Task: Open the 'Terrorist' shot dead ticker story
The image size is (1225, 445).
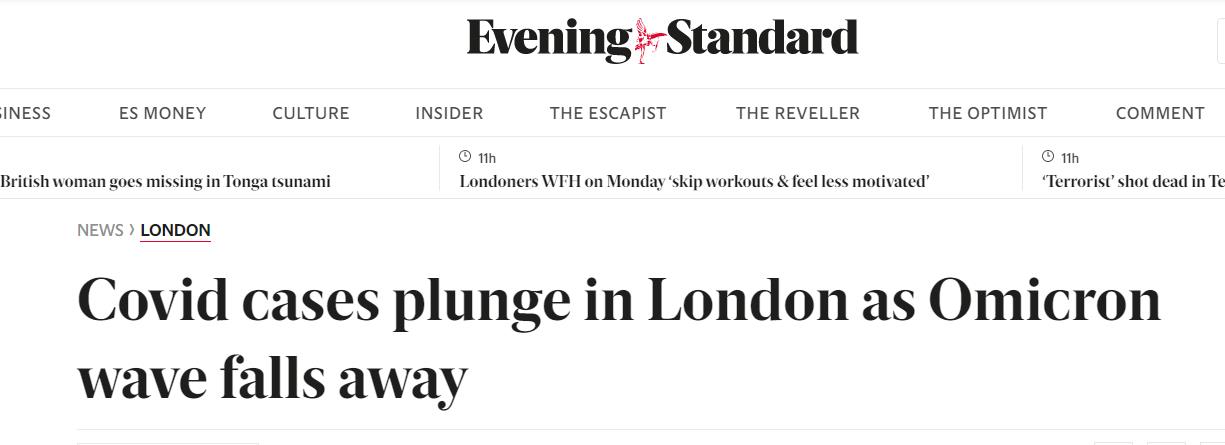Action: (1134, 182)
